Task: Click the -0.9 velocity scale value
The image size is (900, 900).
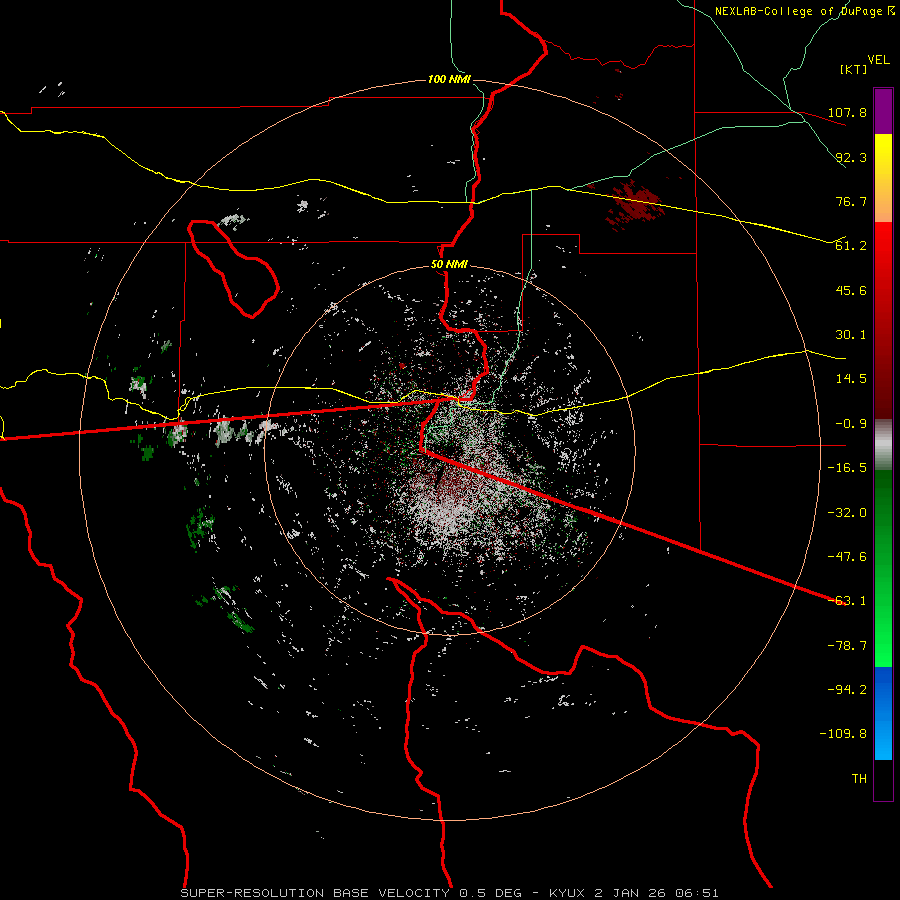Action: (x=851, y=424)
